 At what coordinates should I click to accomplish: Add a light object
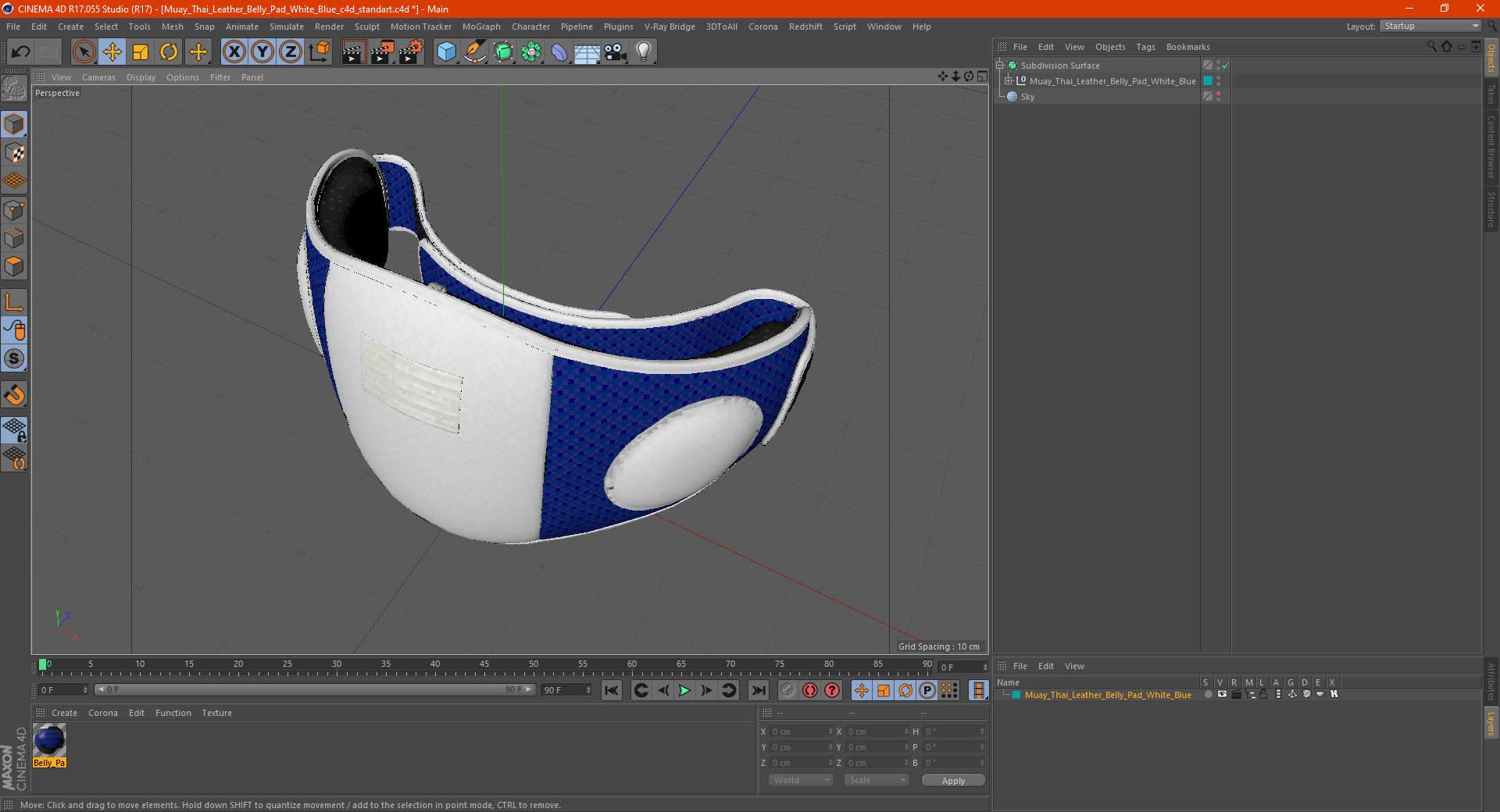tap(644, 52)
